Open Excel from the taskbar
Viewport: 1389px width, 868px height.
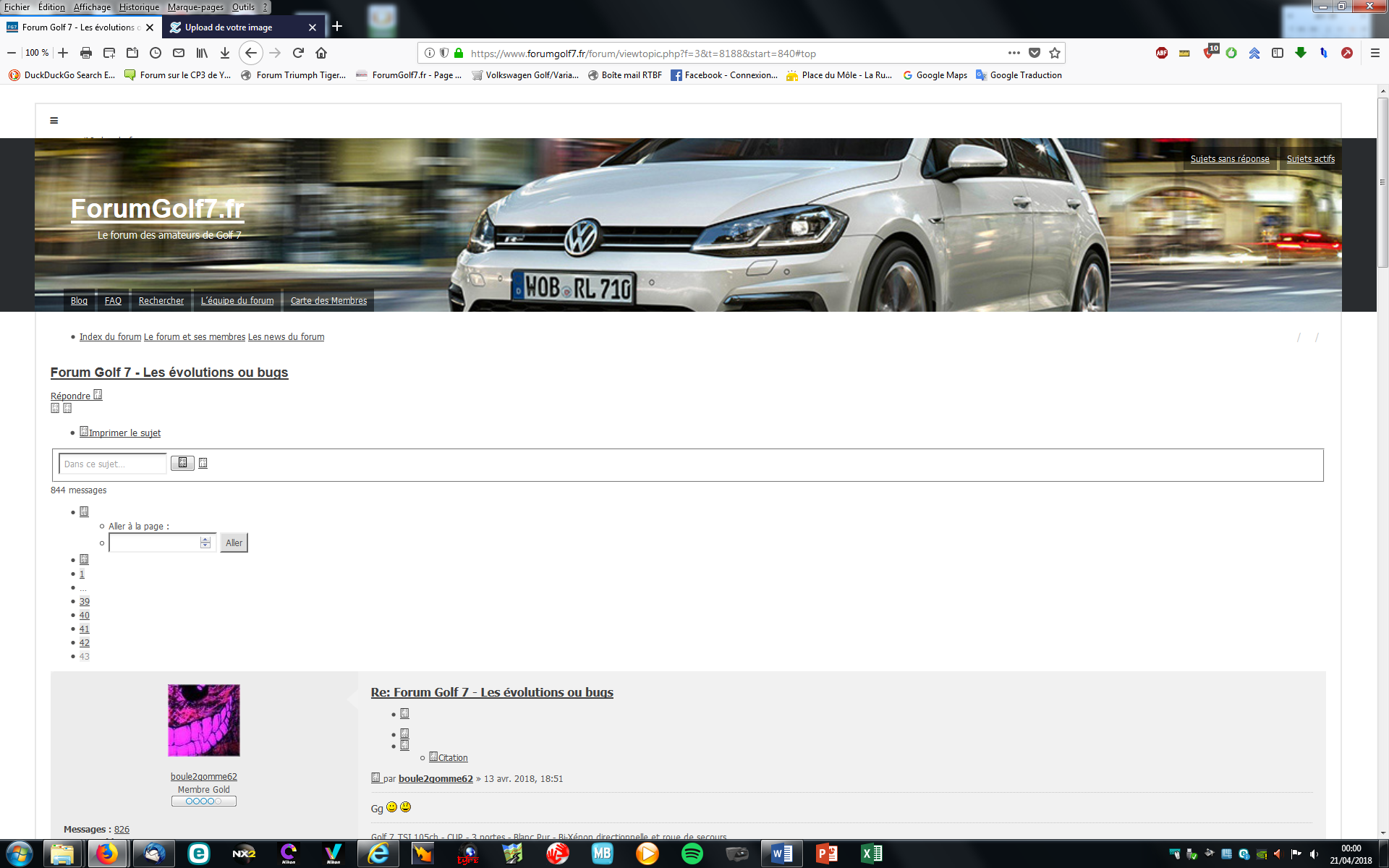click(x=872, y=854)
